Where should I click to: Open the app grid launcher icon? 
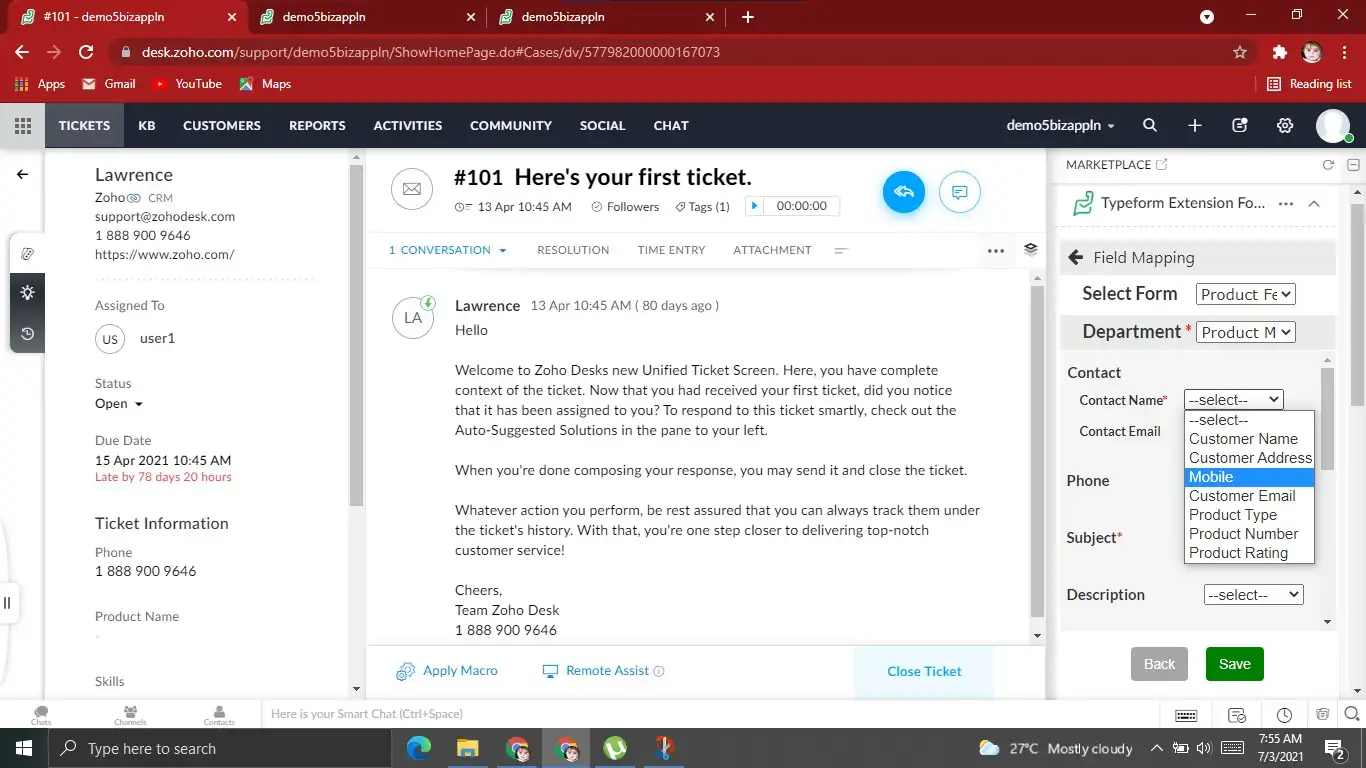23,125
